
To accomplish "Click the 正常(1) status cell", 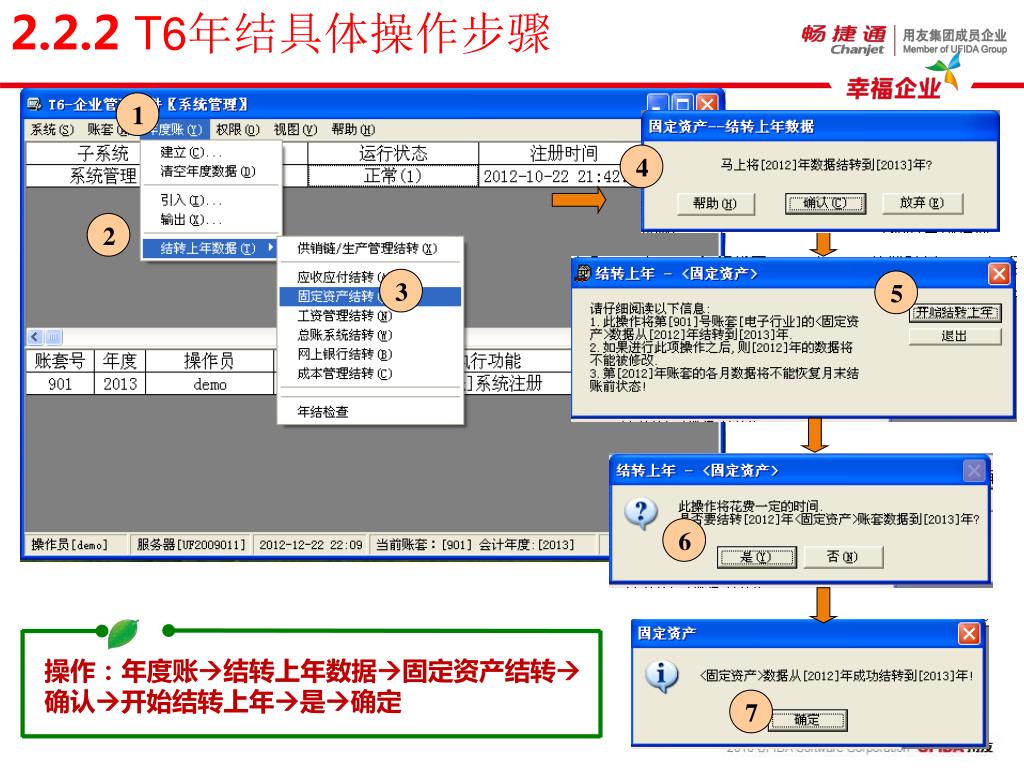I will 393,176.
